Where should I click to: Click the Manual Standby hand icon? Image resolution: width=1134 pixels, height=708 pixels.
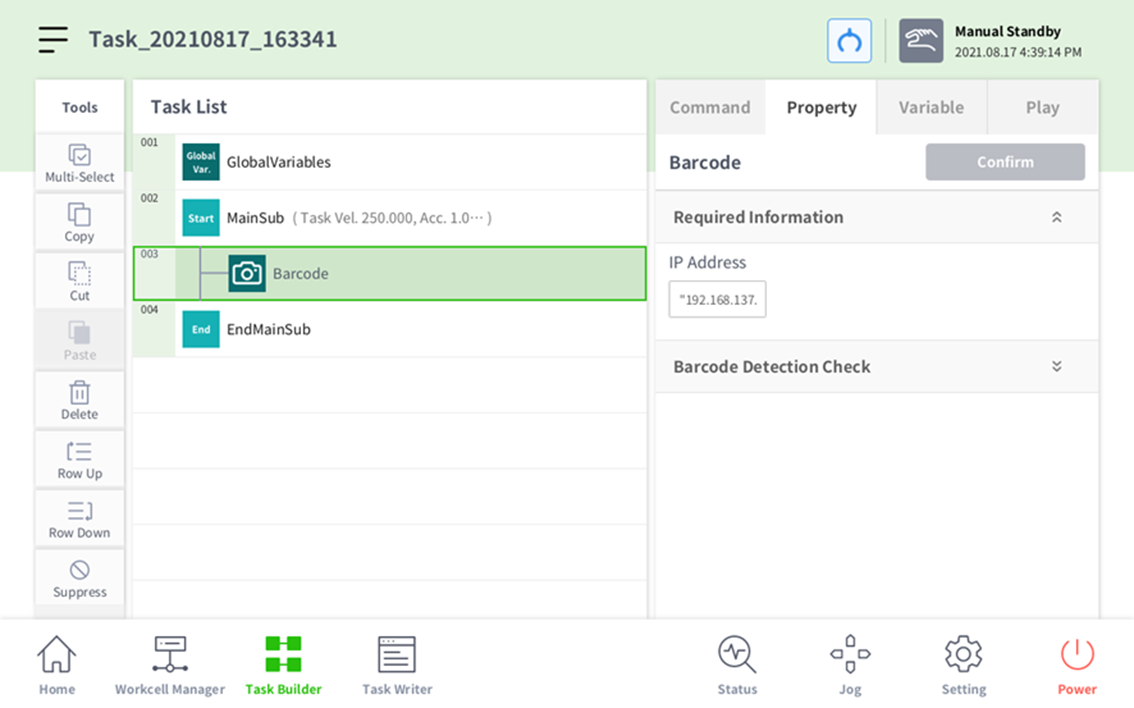point(920,41)
